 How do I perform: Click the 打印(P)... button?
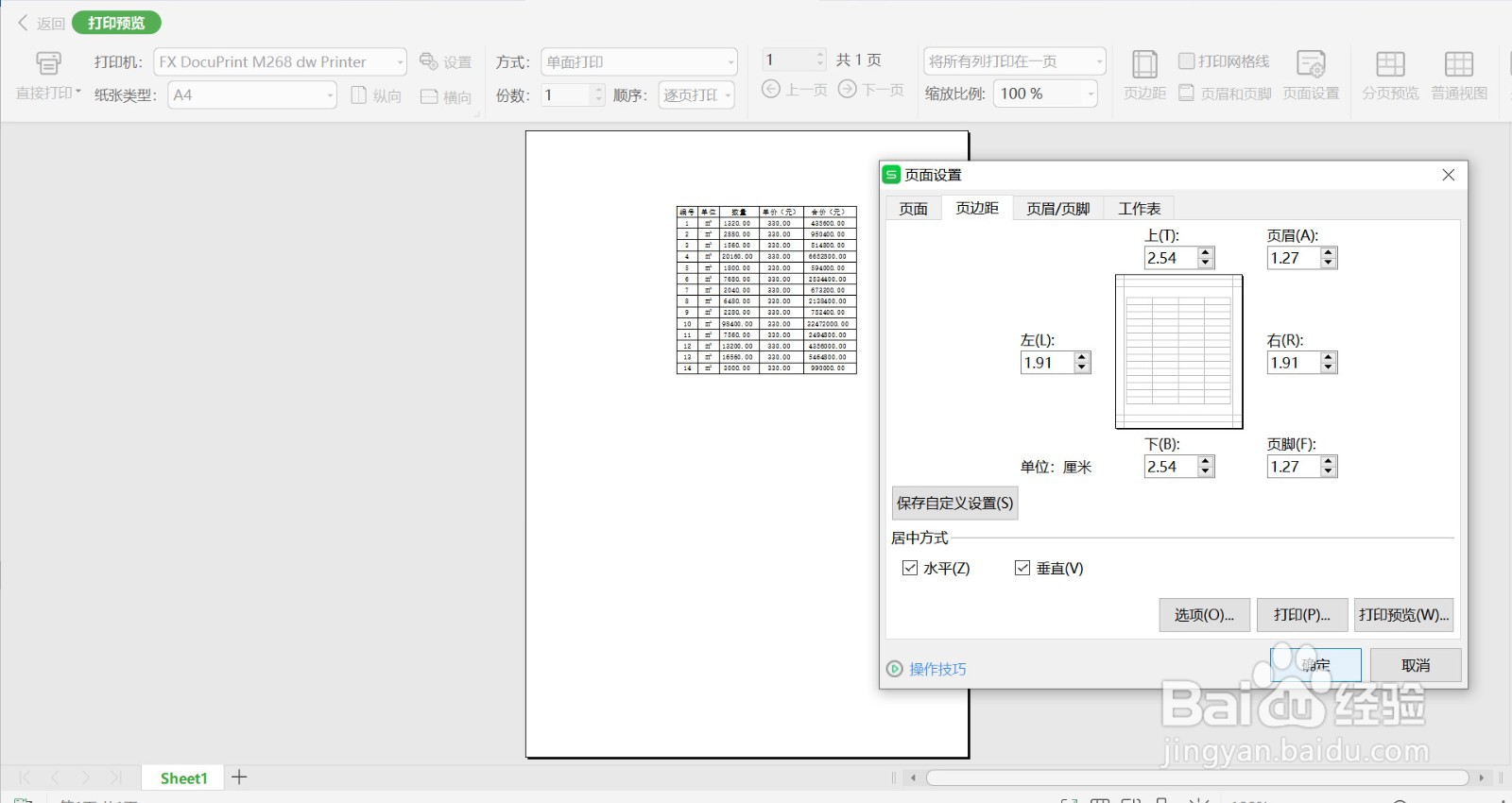tap(1301, 615)
